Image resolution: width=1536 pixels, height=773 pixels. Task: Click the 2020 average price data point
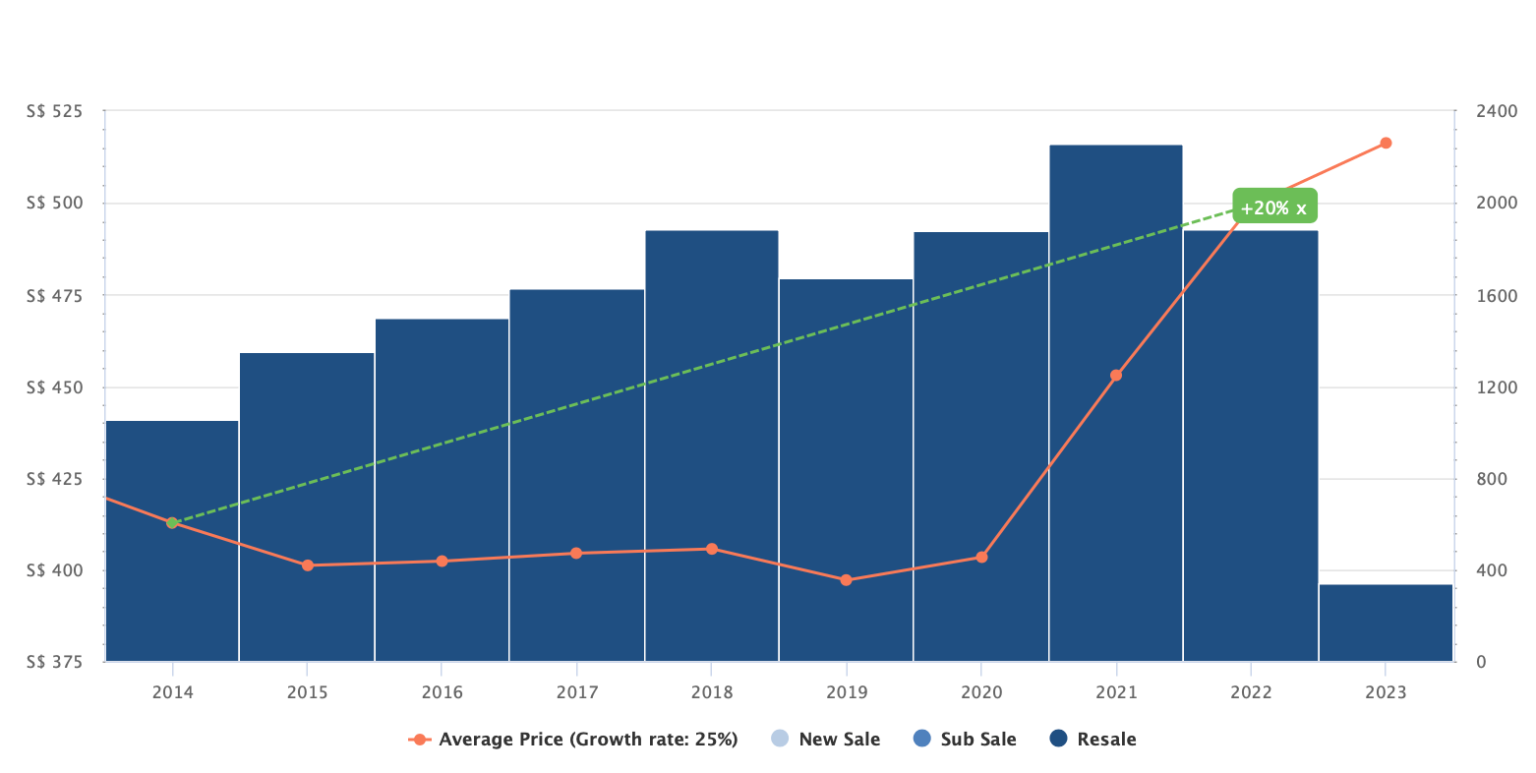[x=981, y=557]
